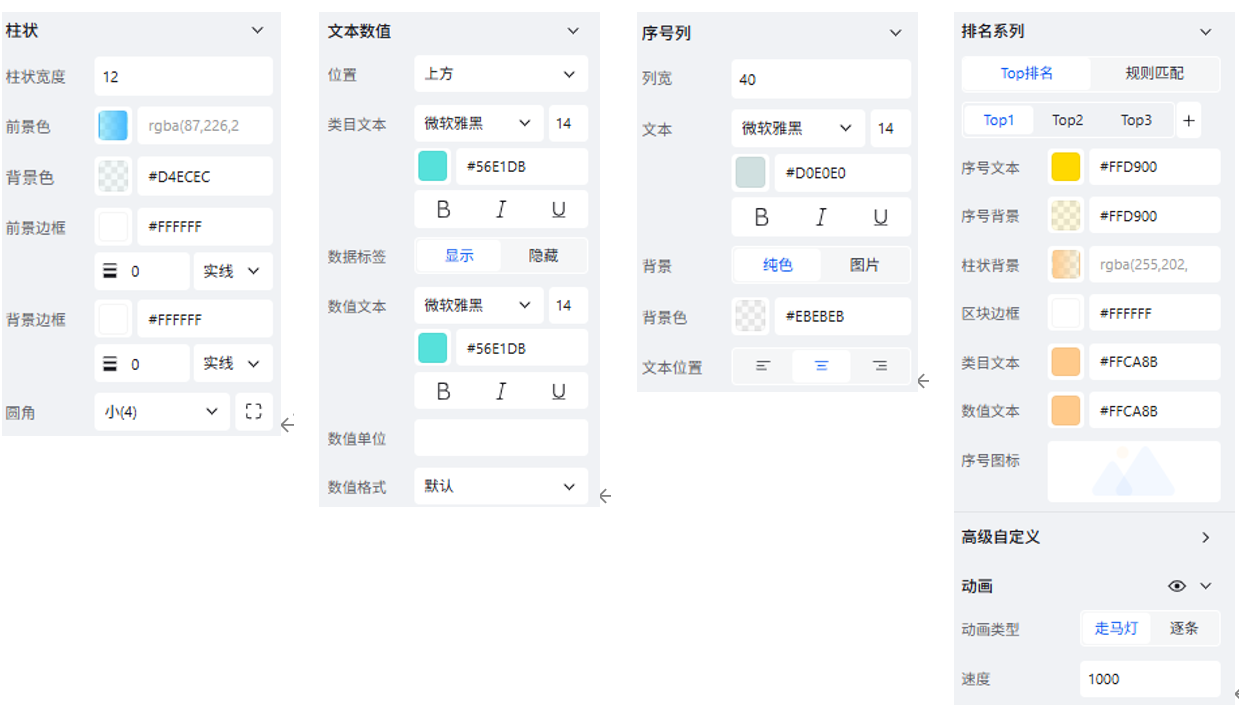Select the Top3 tab
Viewport: 1239px width, 711px height.
tap(1136, 120)
